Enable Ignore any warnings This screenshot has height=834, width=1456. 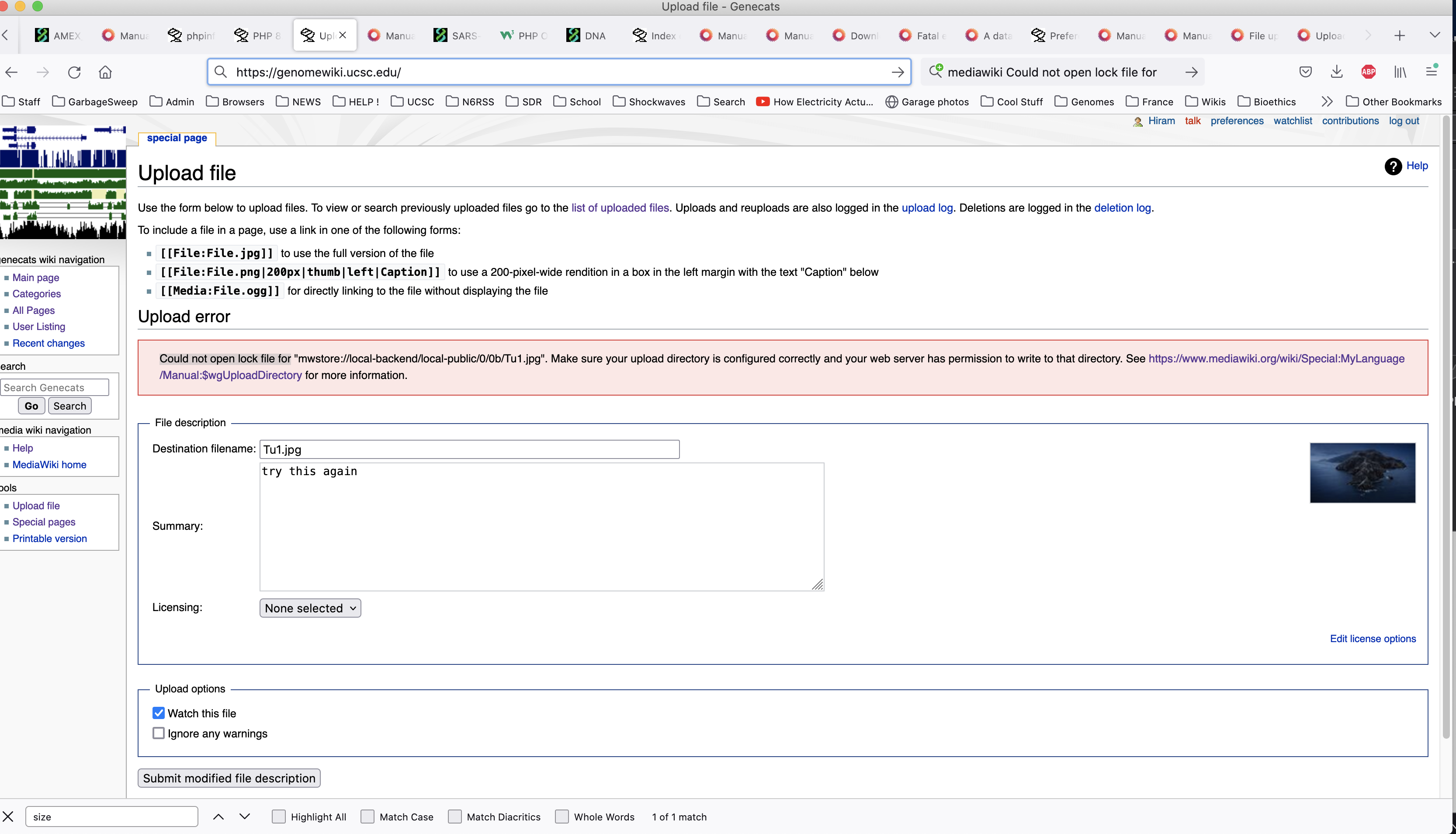tap(159, 733)
